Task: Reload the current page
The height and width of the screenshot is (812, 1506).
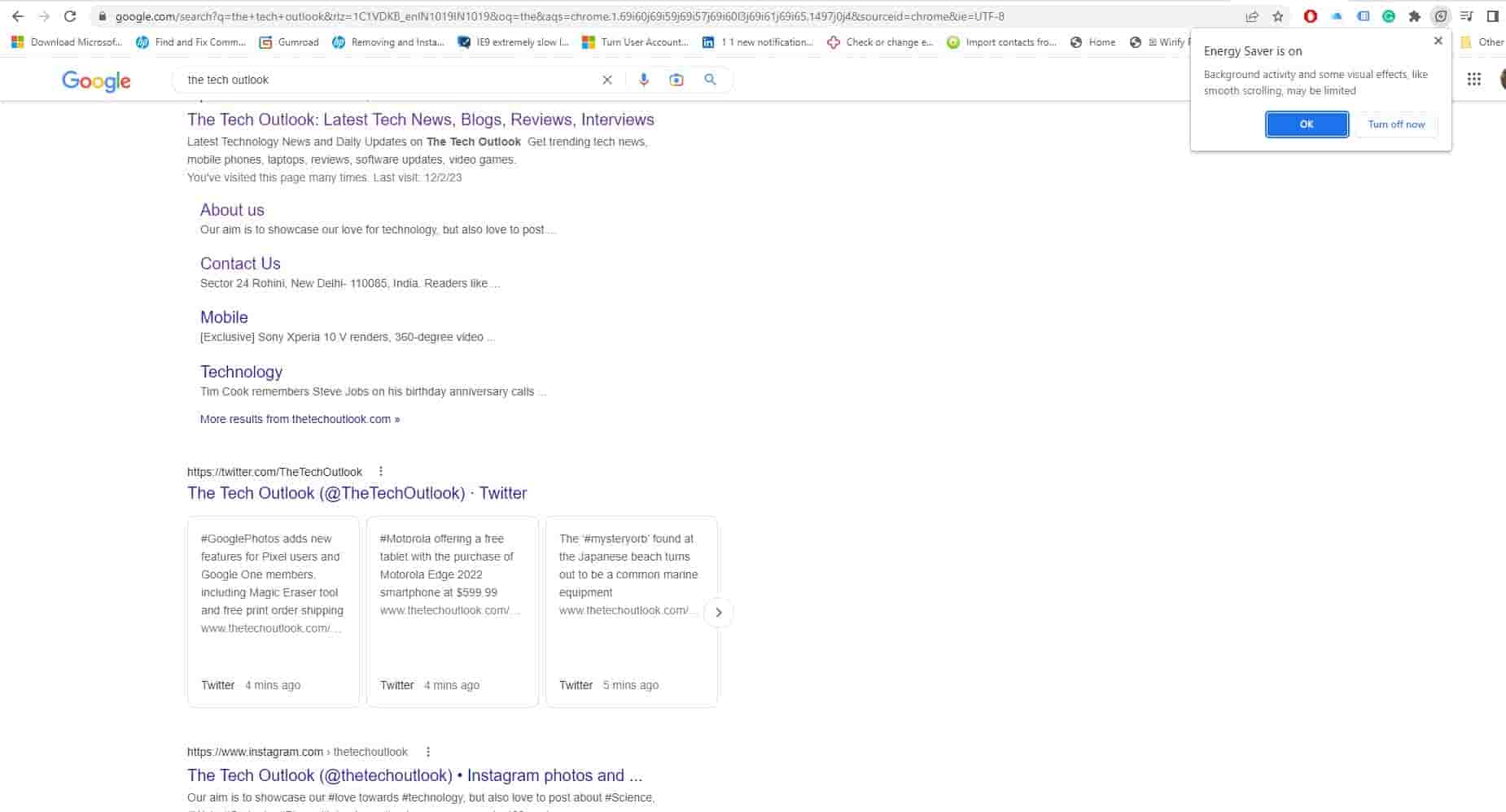Action: 70,16
